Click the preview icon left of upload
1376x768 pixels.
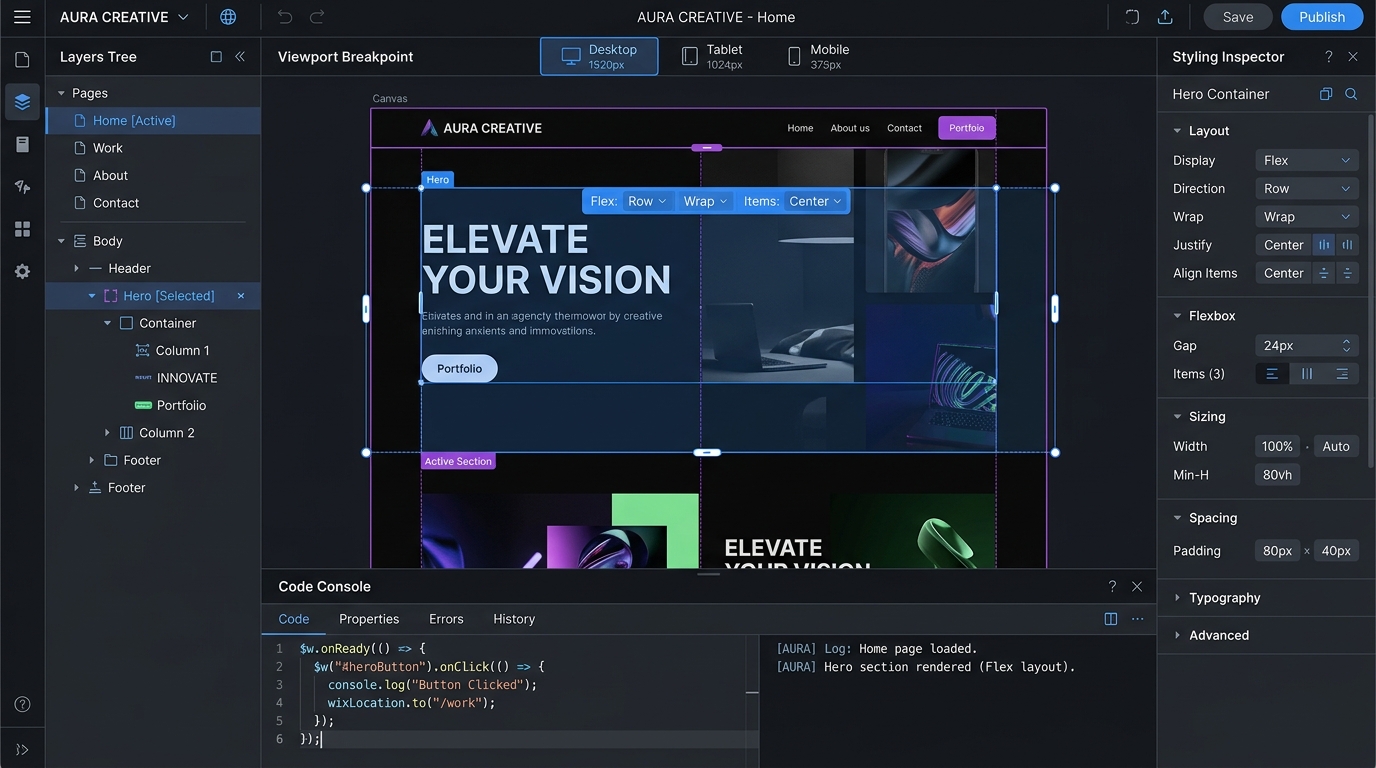pos(1132,17)
